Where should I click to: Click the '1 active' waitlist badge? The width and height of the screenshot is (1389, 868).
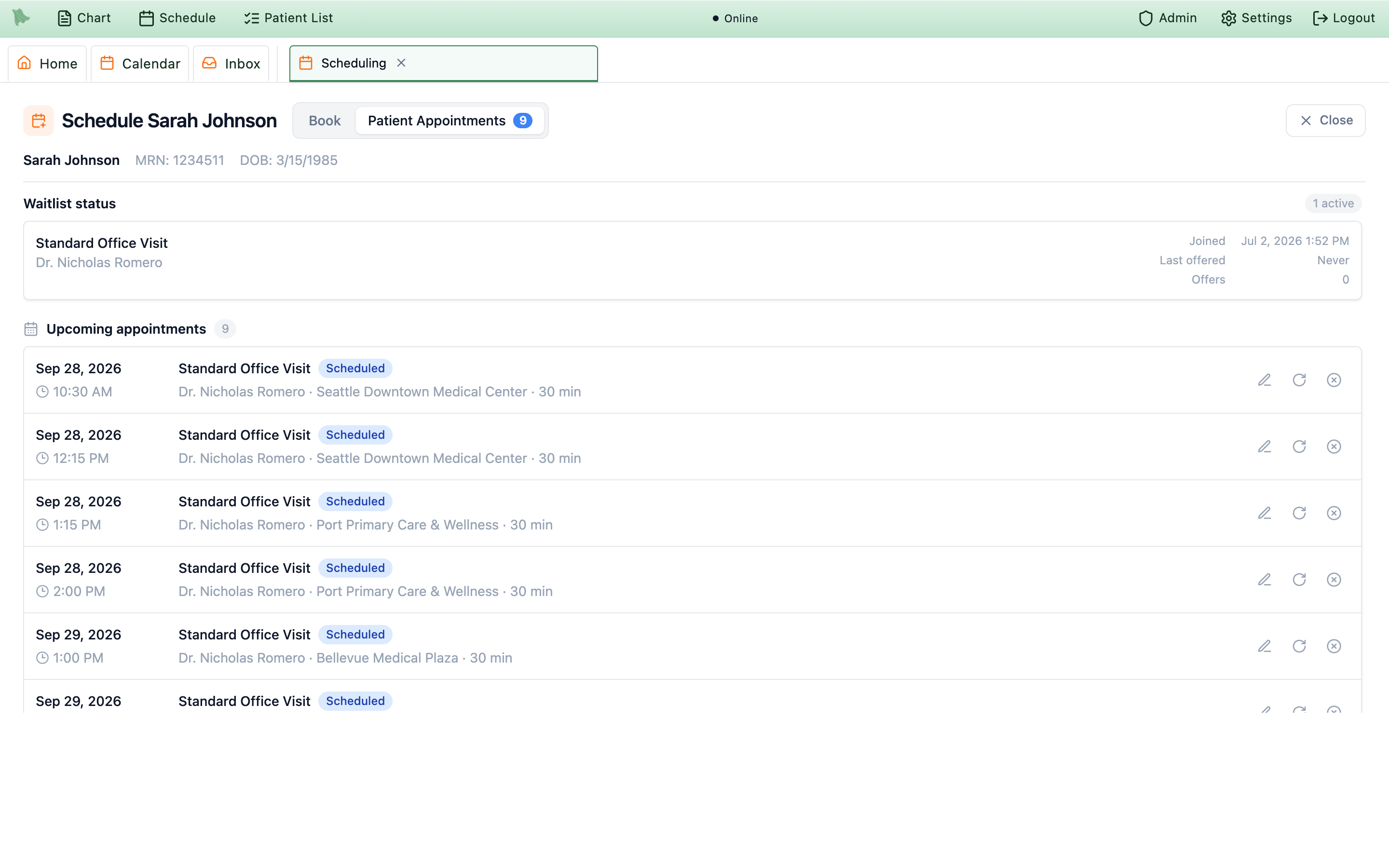1333,204
